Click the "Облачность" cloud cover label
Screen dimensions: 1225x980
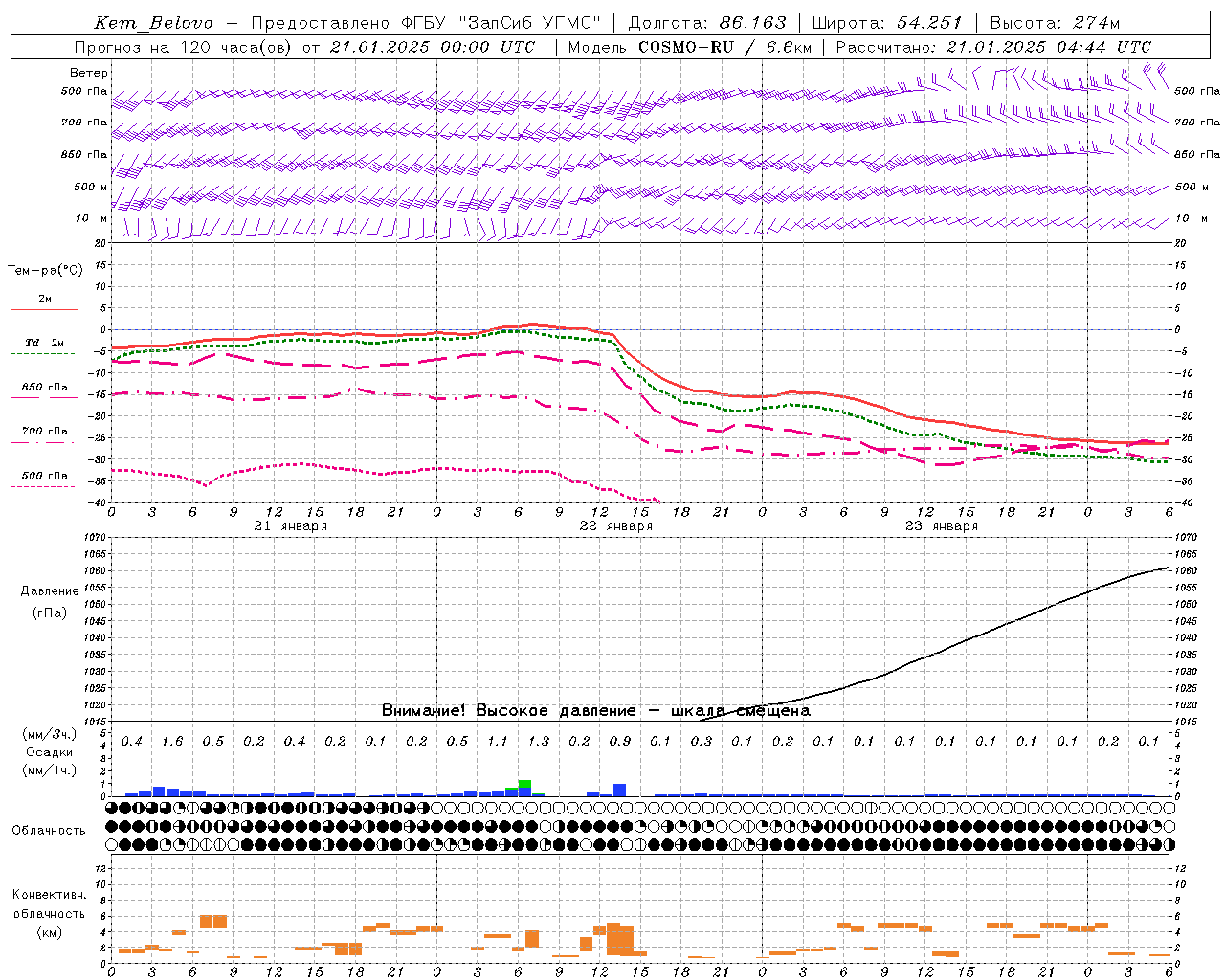click(x=49, y=831)
